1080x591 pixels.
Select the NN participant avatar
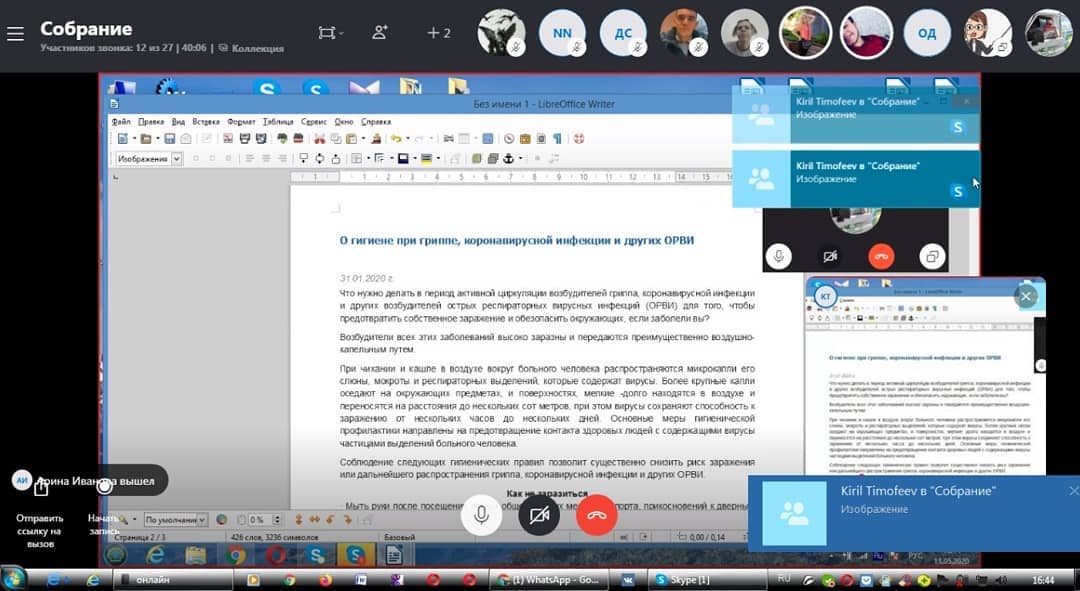coord(562,32)
